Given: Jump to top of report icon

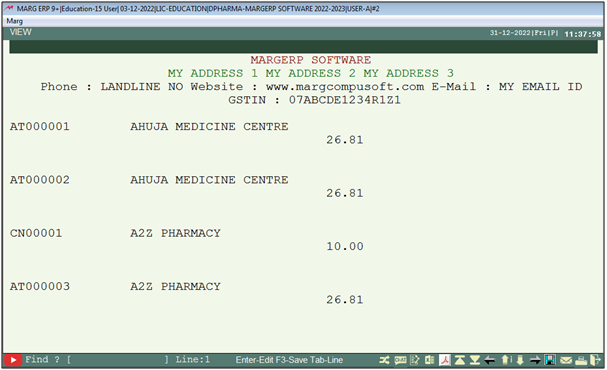Looking at the screenshot, I should pos(460,360).
